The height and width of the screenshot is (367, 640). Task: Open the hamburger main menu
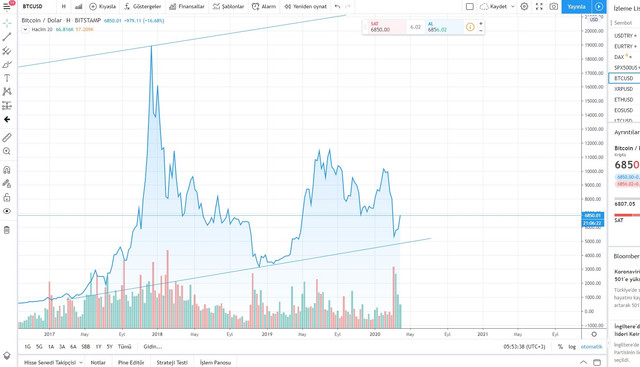tap(7, 6)
